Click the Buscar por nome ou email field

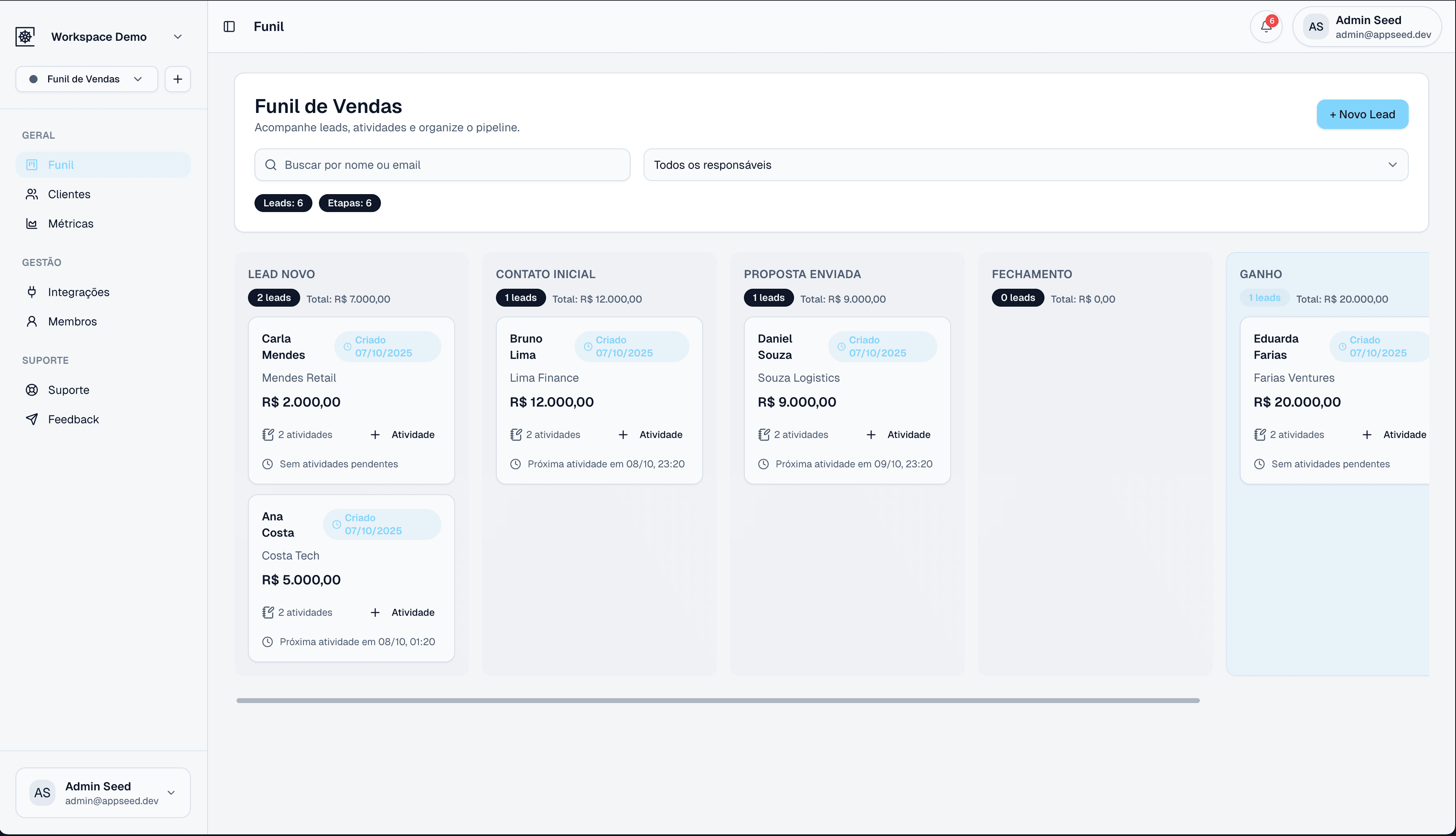click(442, 165)
